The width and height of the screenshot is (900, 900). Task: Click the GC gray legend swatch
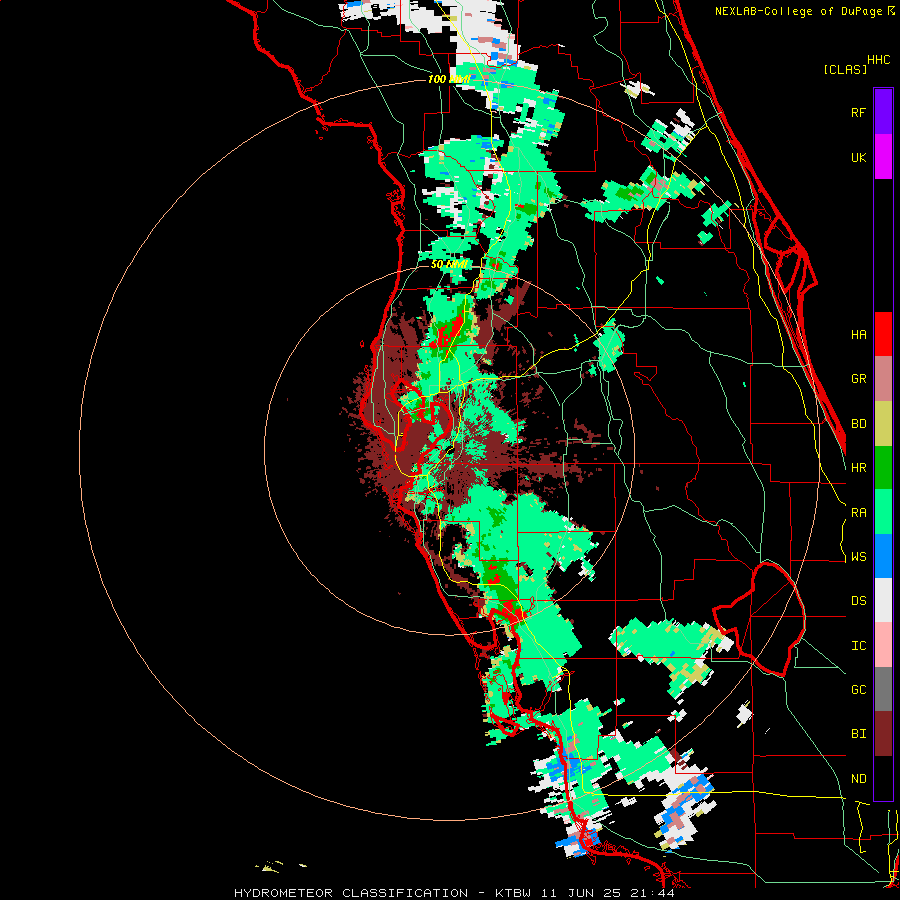click(883, 690)
